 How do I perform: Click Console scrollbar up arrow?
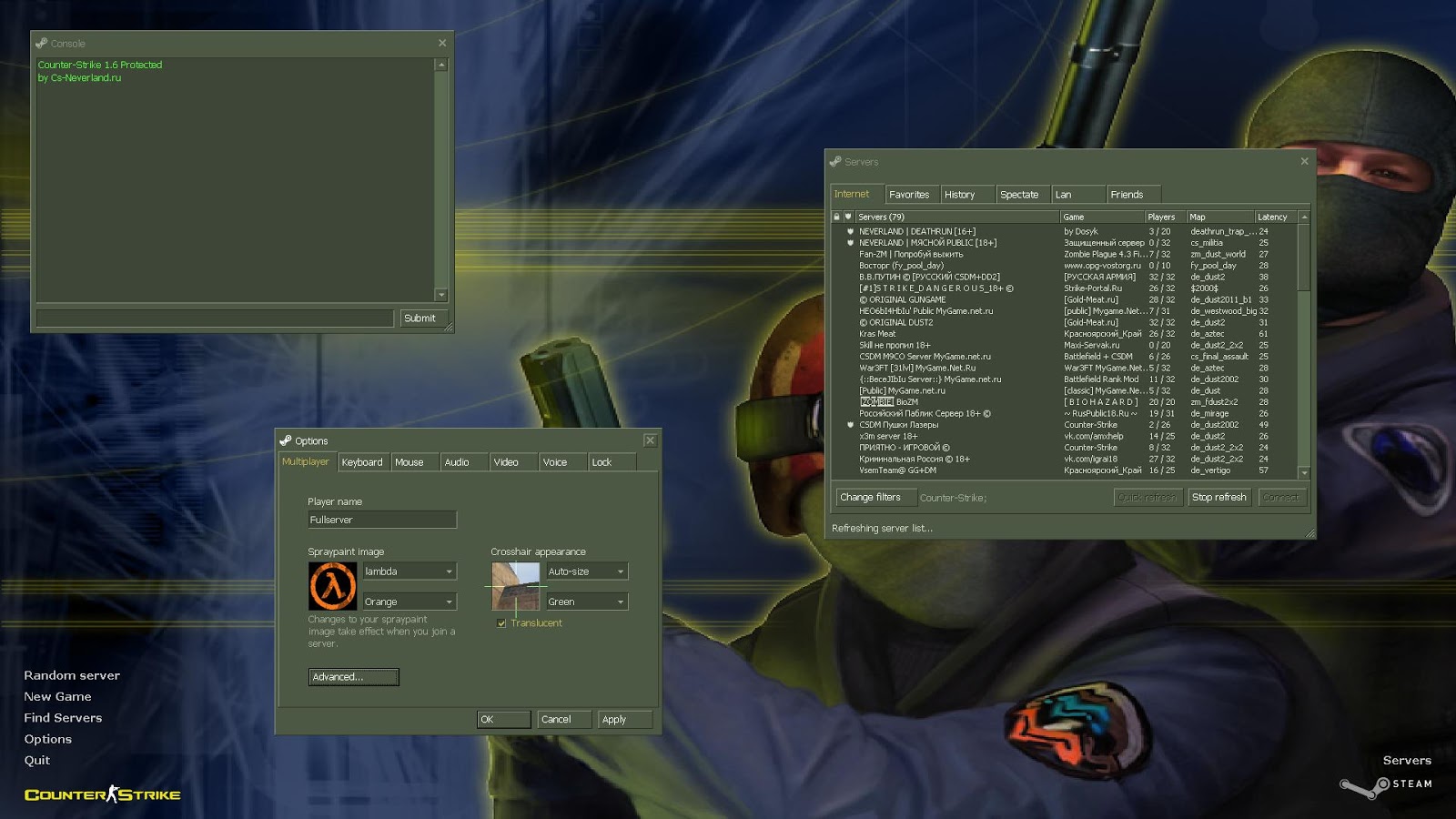441,65
